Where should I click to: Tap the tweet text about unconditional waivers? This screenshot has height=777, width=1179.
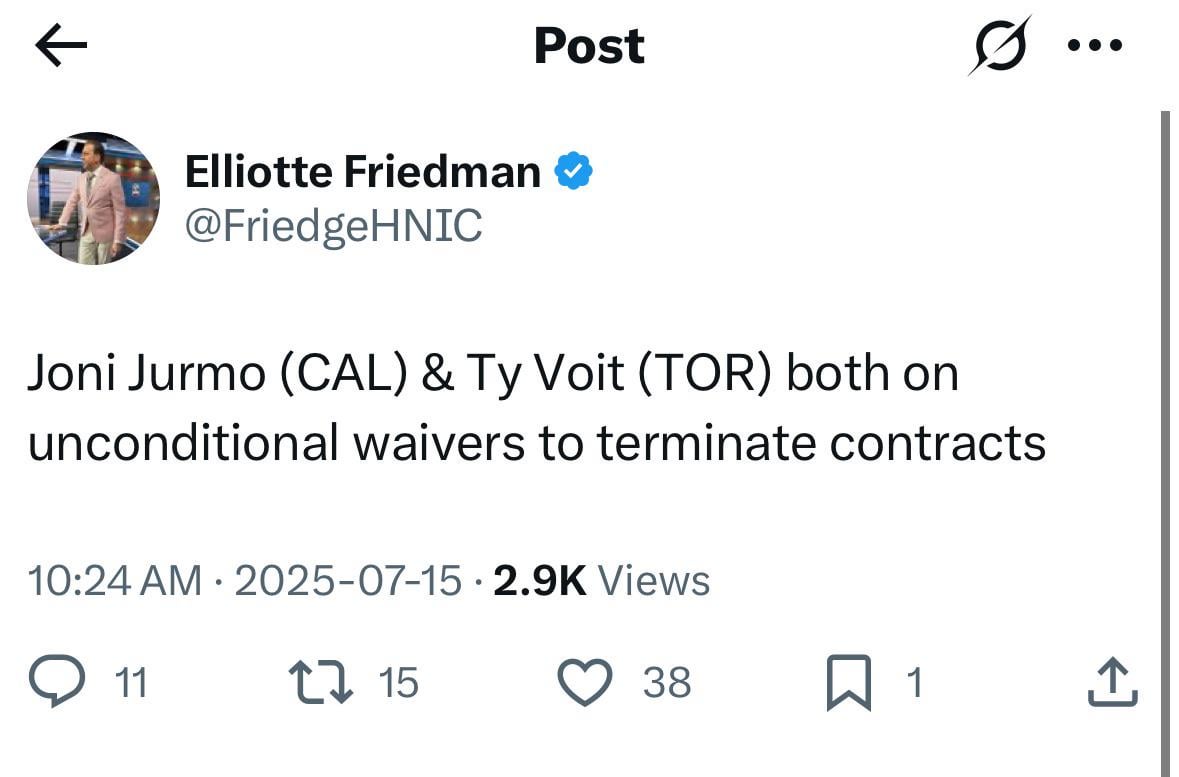(x=536, y=407)
